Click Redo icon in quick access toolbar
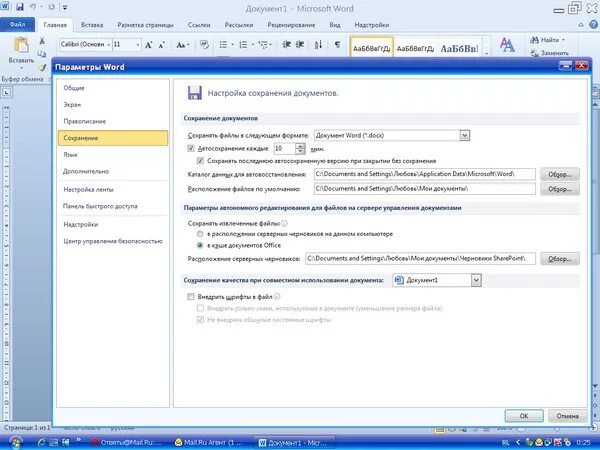The width and height of the screenshot is (600, 450). (52, 7)
